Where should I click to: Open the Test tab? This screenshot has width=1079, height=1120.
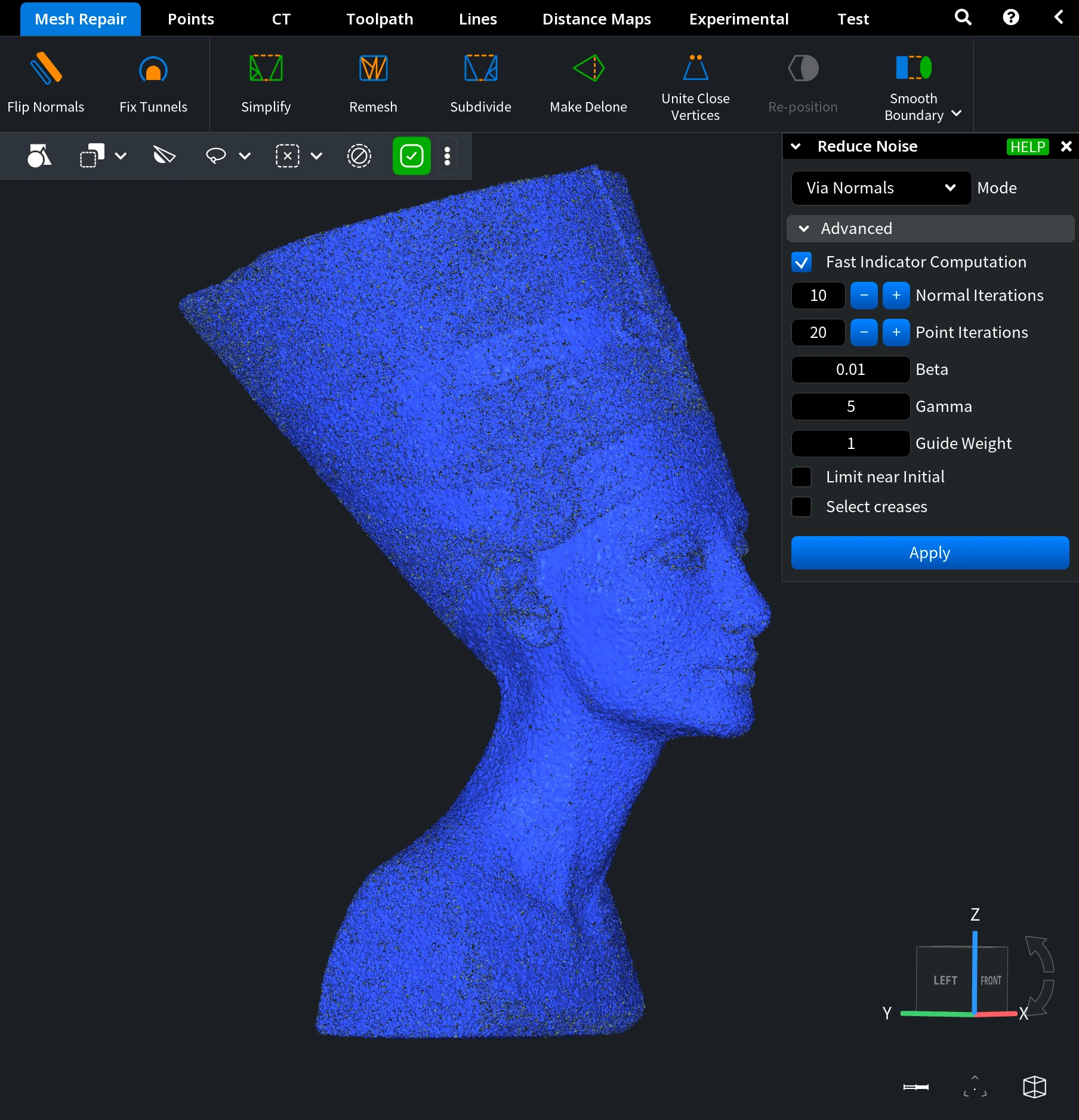point(853,19)
